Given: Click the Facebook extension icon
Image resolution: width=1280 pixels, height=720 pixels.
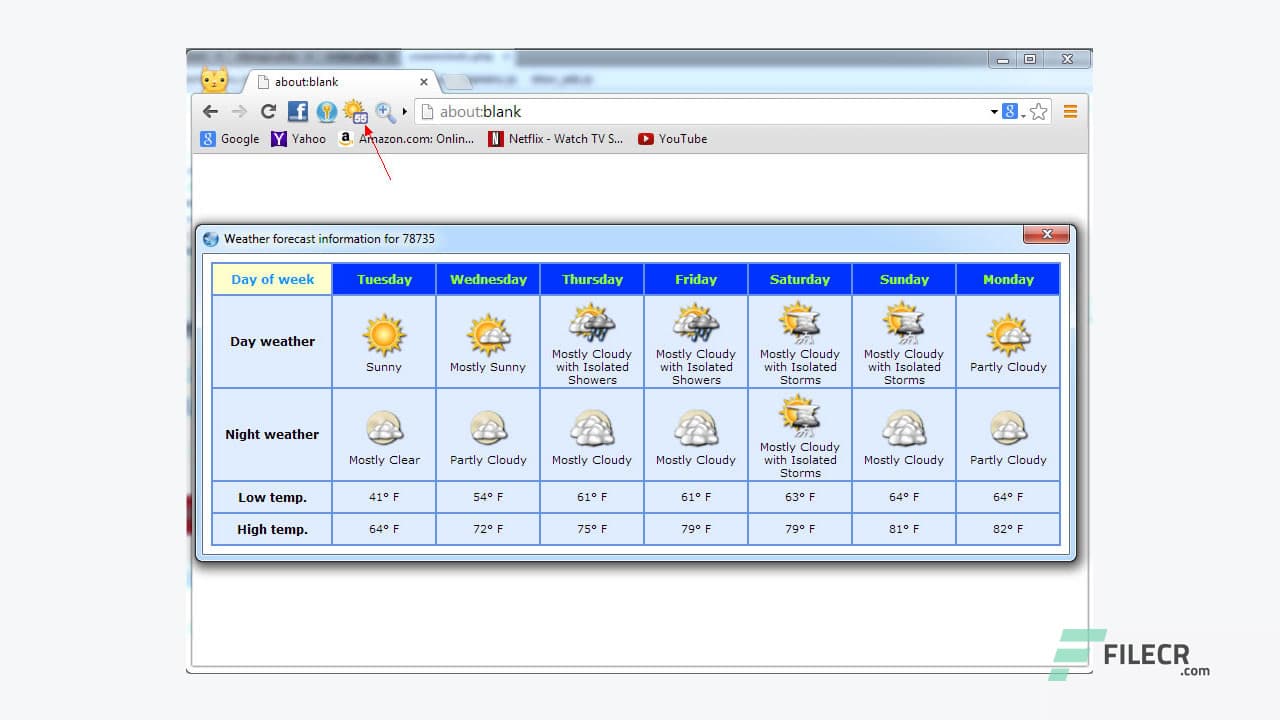Looking at the screenshot, I should point(296,112).
